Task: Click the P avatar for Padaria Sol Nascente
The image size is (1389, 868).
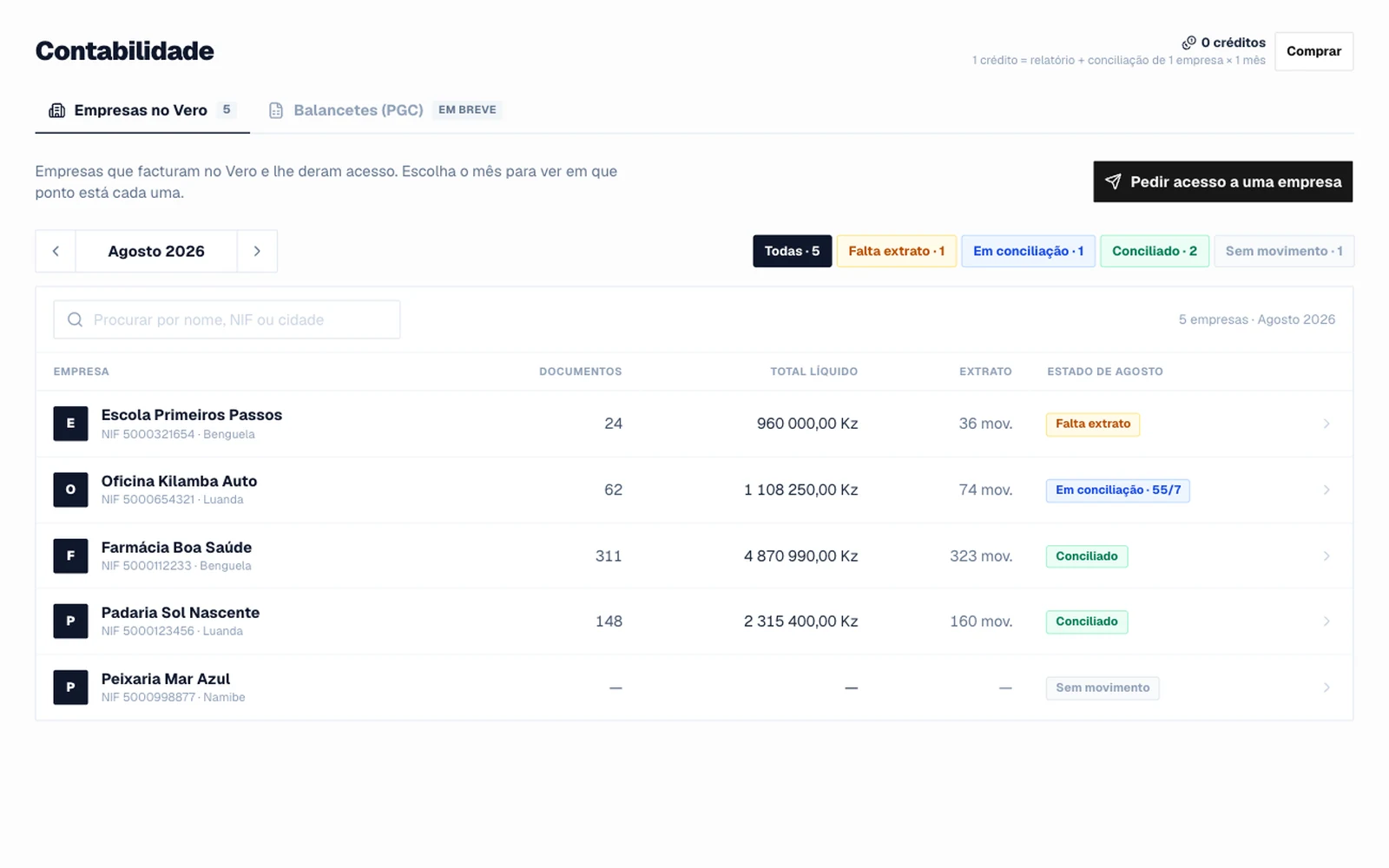Action: pos(70,621)
